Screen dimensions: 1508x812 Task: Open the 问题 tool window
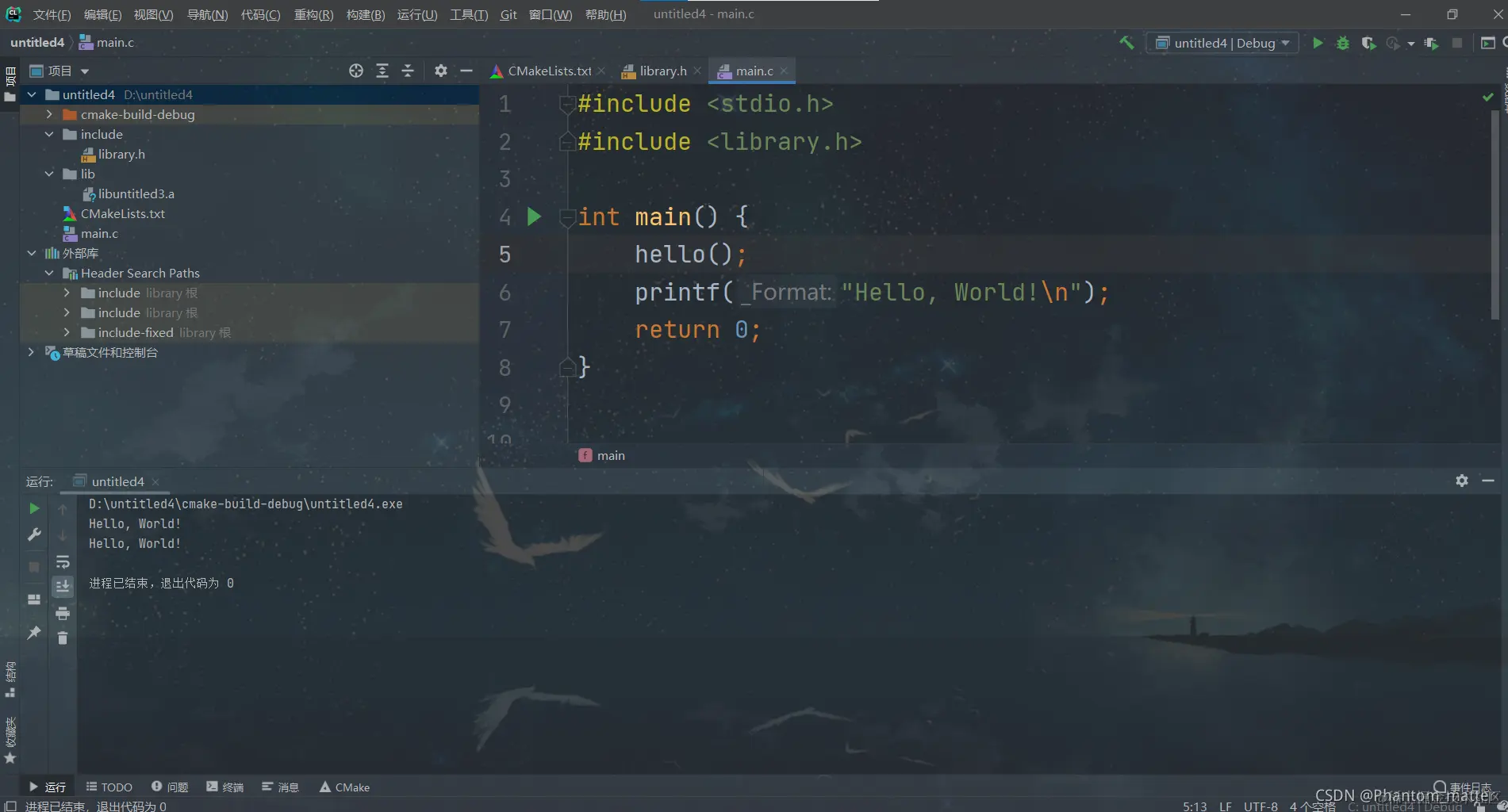pyautogui.click(x=170, y=787)
